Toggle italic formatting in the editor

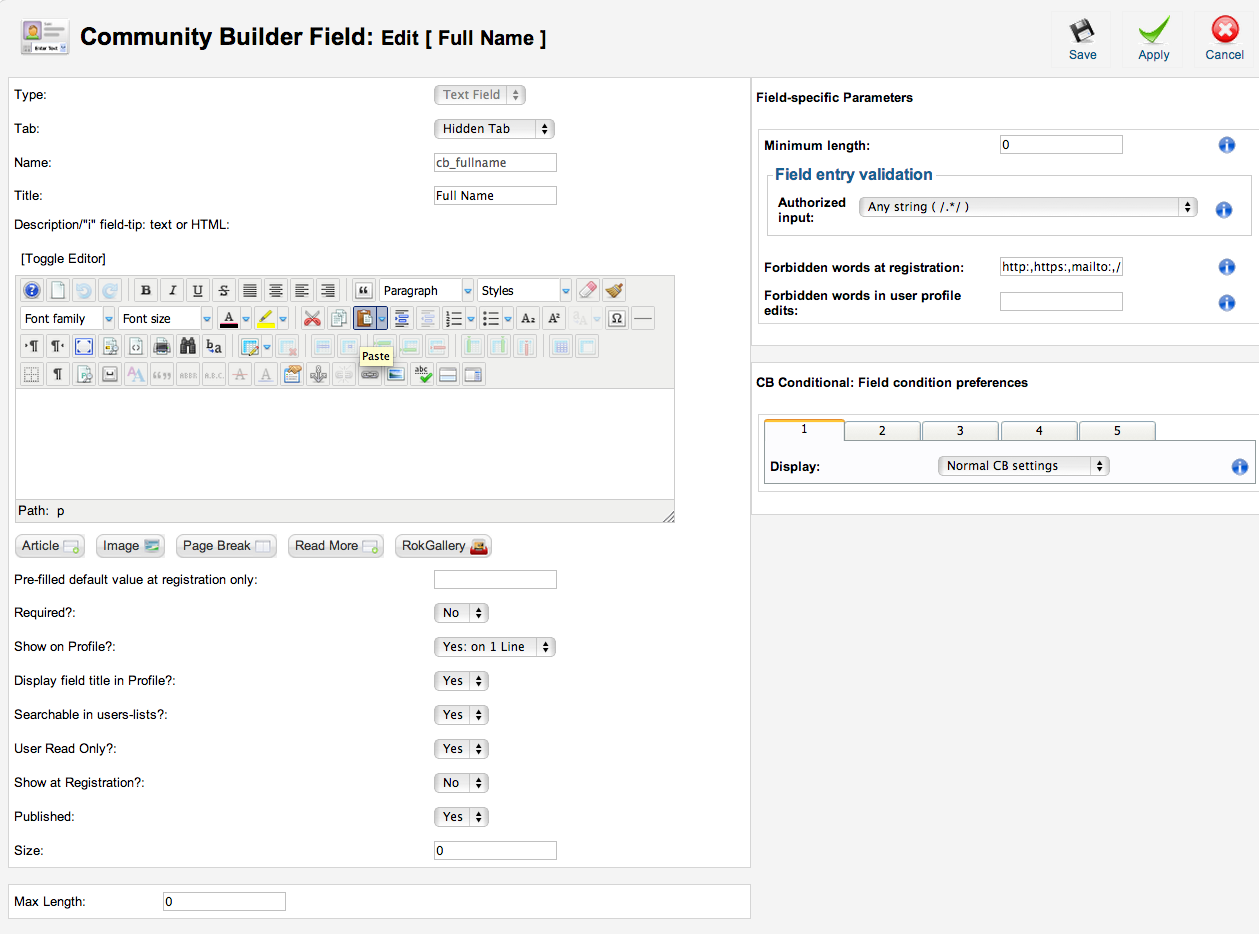pos(172,290)
